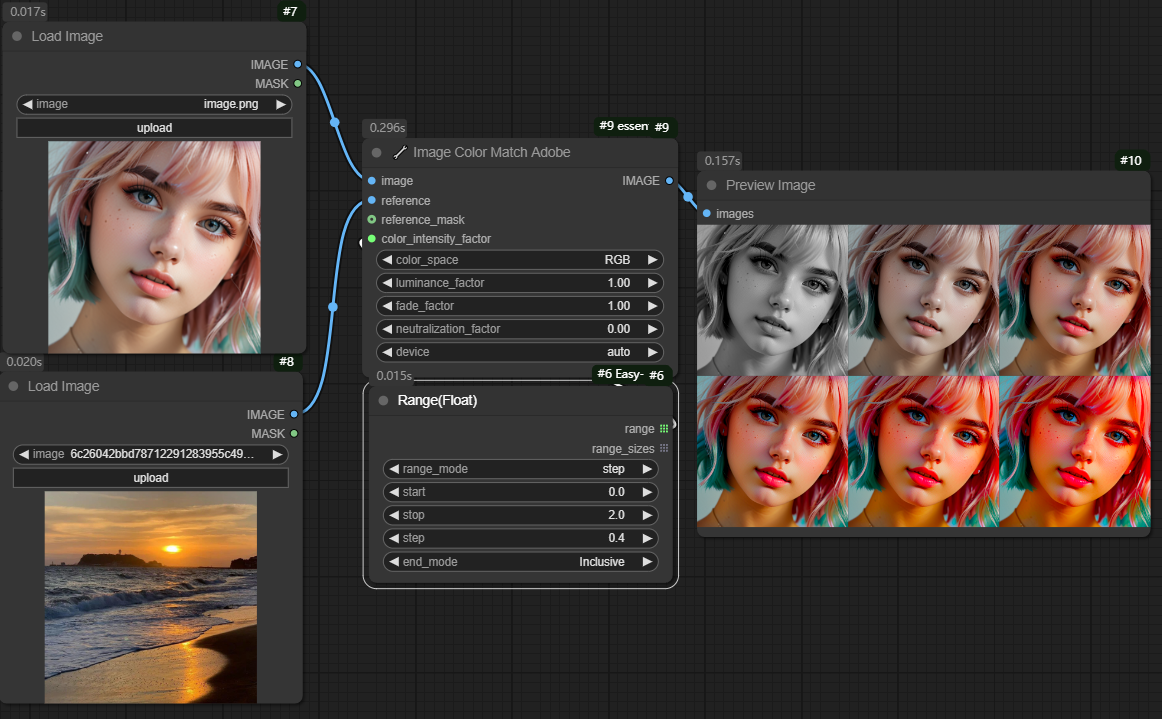Click the range output grid icon

coord(664,429)
